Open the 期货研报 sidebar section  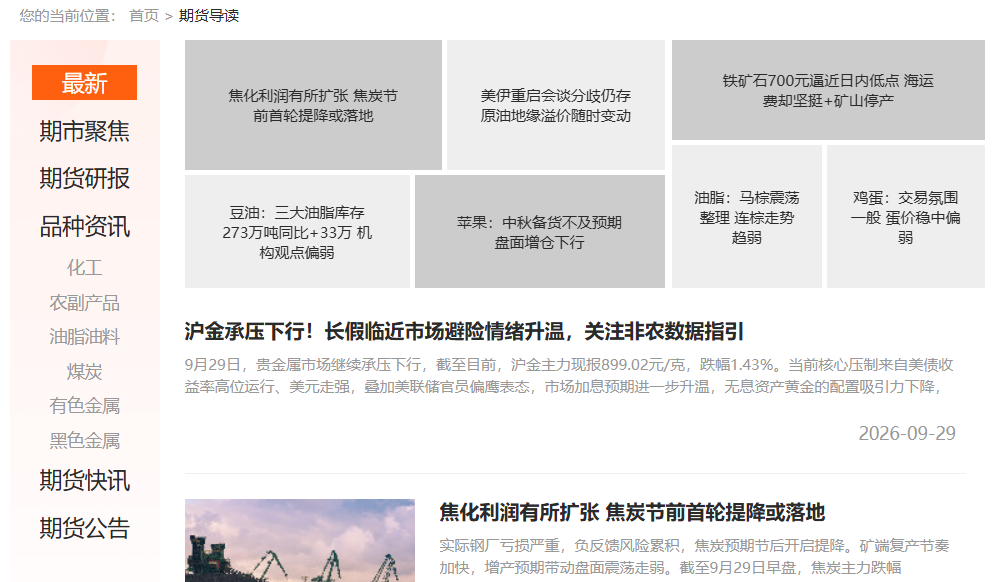[x=84, y=178]
